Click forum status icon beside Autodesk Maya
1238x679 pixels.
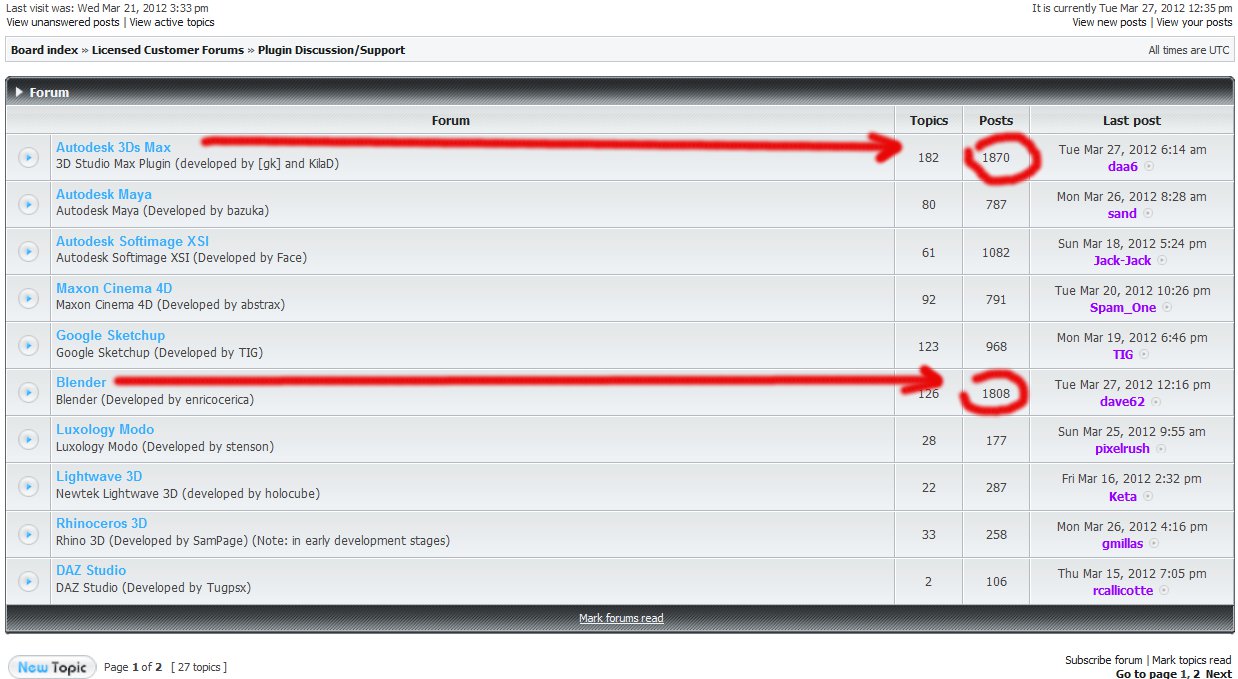28,204
